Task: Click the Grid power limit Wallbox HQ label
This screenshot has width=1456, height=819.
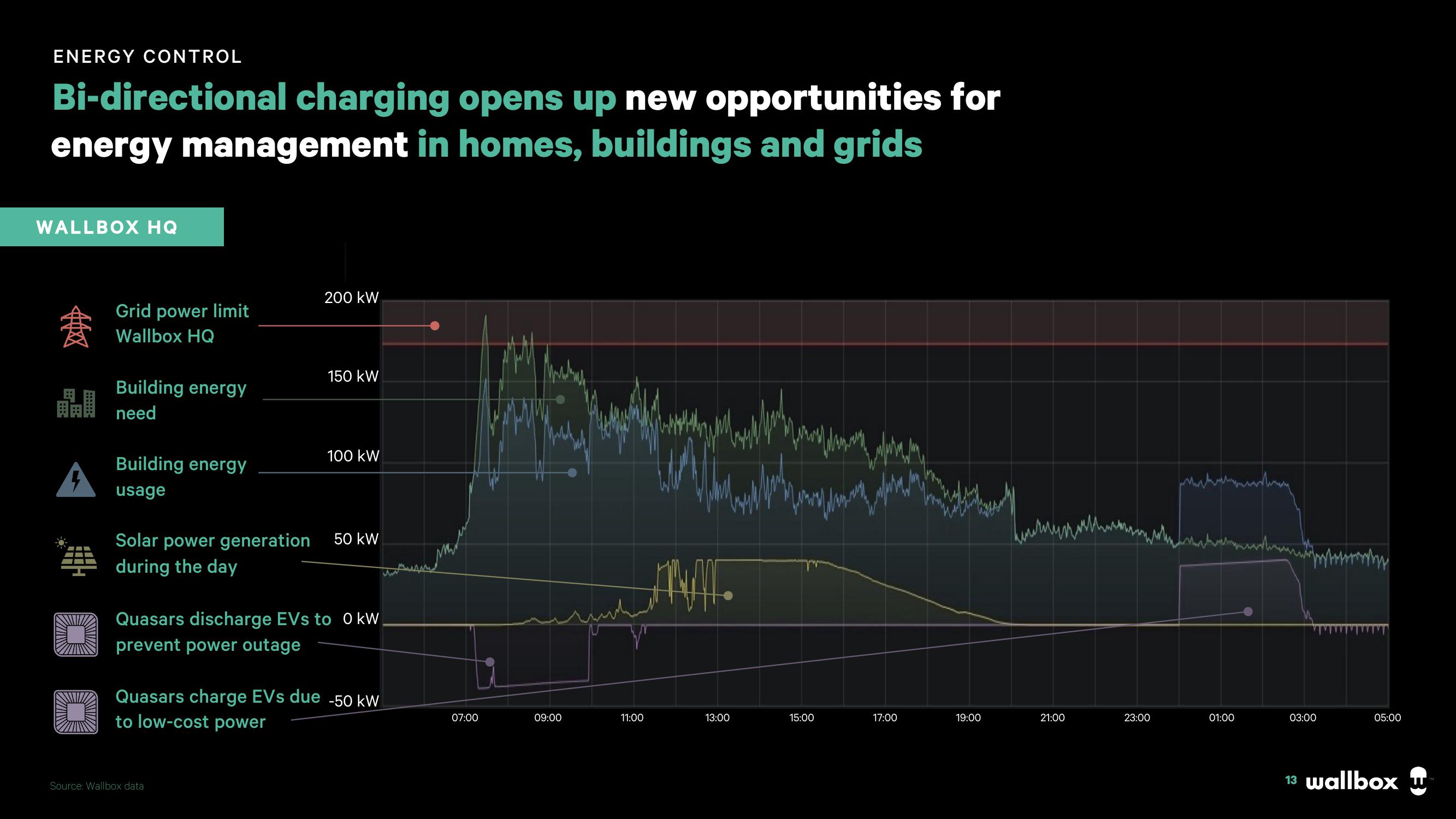Action: coord(182,323)
